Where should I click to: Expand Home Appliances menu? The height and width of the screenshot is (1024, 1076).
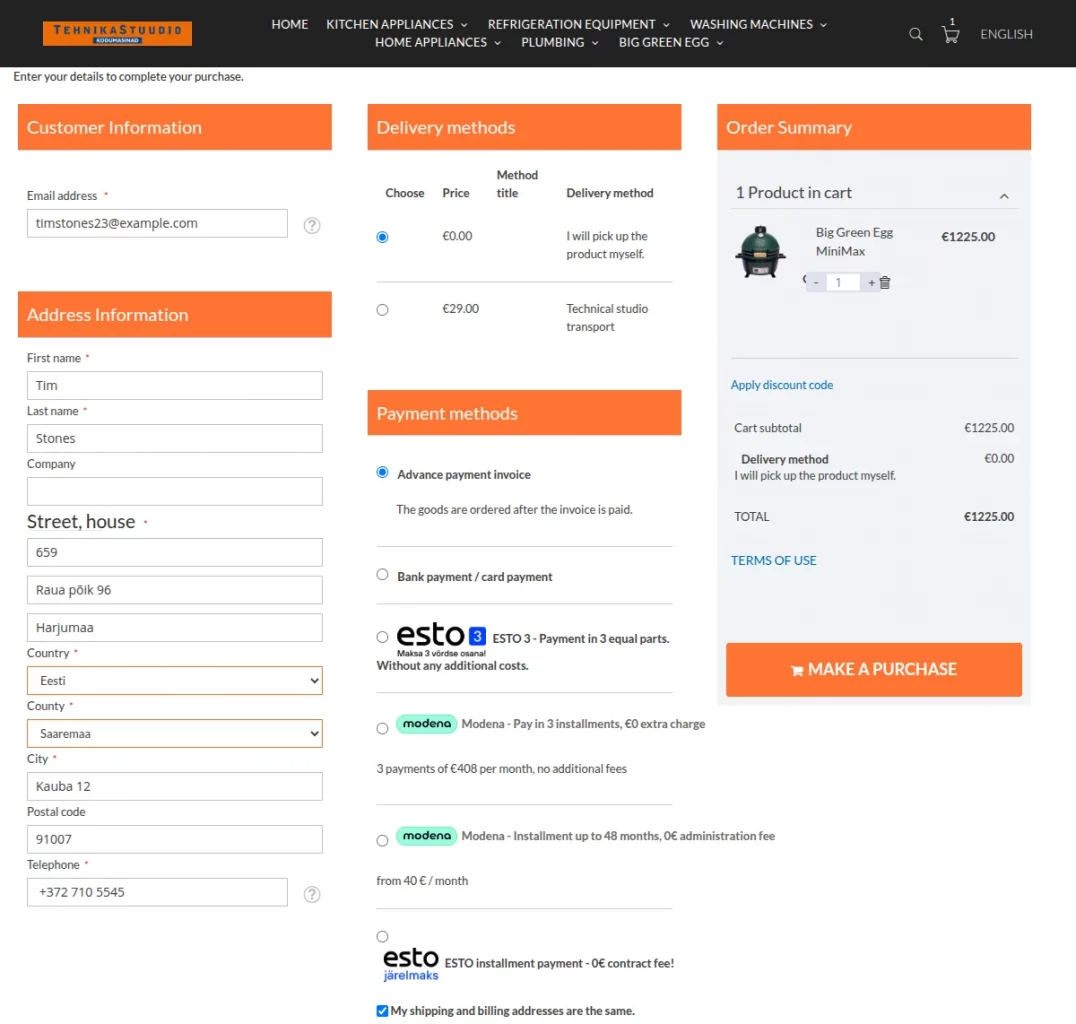coord(438,43)
